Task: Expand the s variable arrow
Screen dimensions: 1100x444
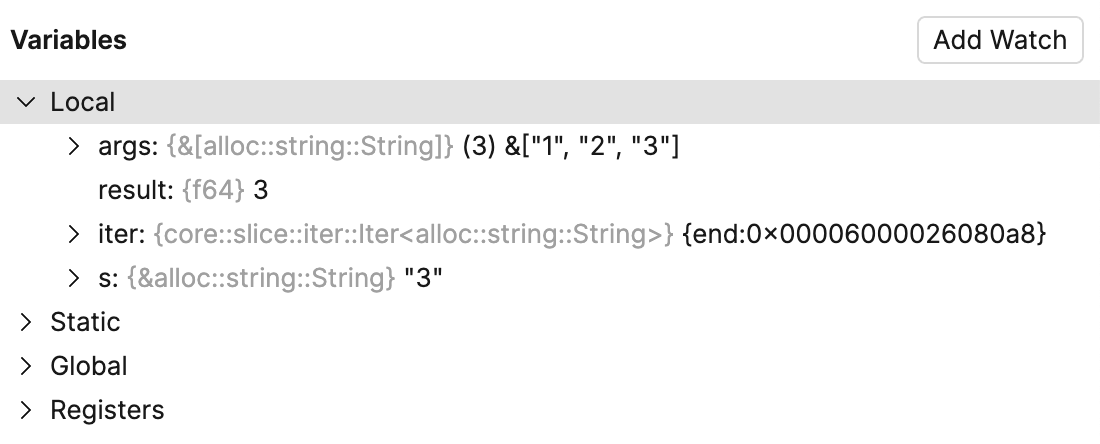Action: [73, 278]
